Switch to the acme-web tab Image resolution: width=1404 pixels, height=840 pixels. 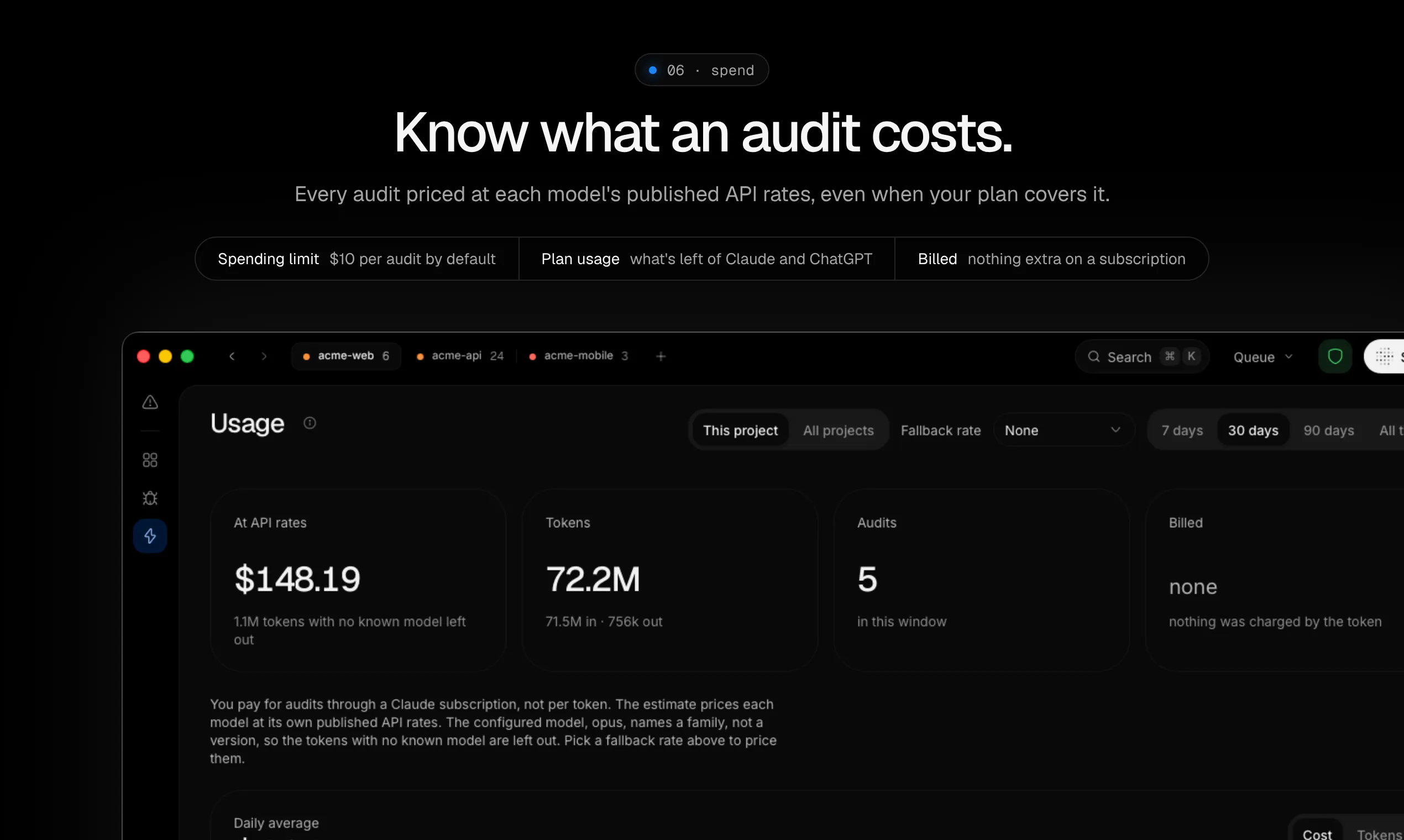tap(347, 356)
